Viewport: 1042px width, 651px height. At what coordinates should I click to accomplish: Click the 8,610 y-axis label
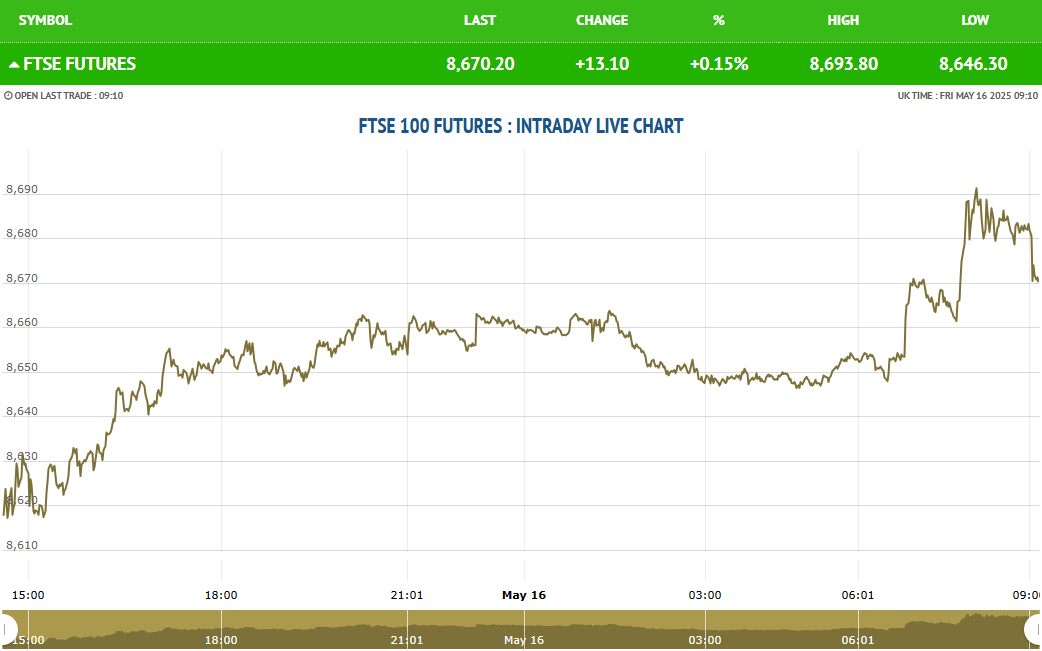click(22, 545)
